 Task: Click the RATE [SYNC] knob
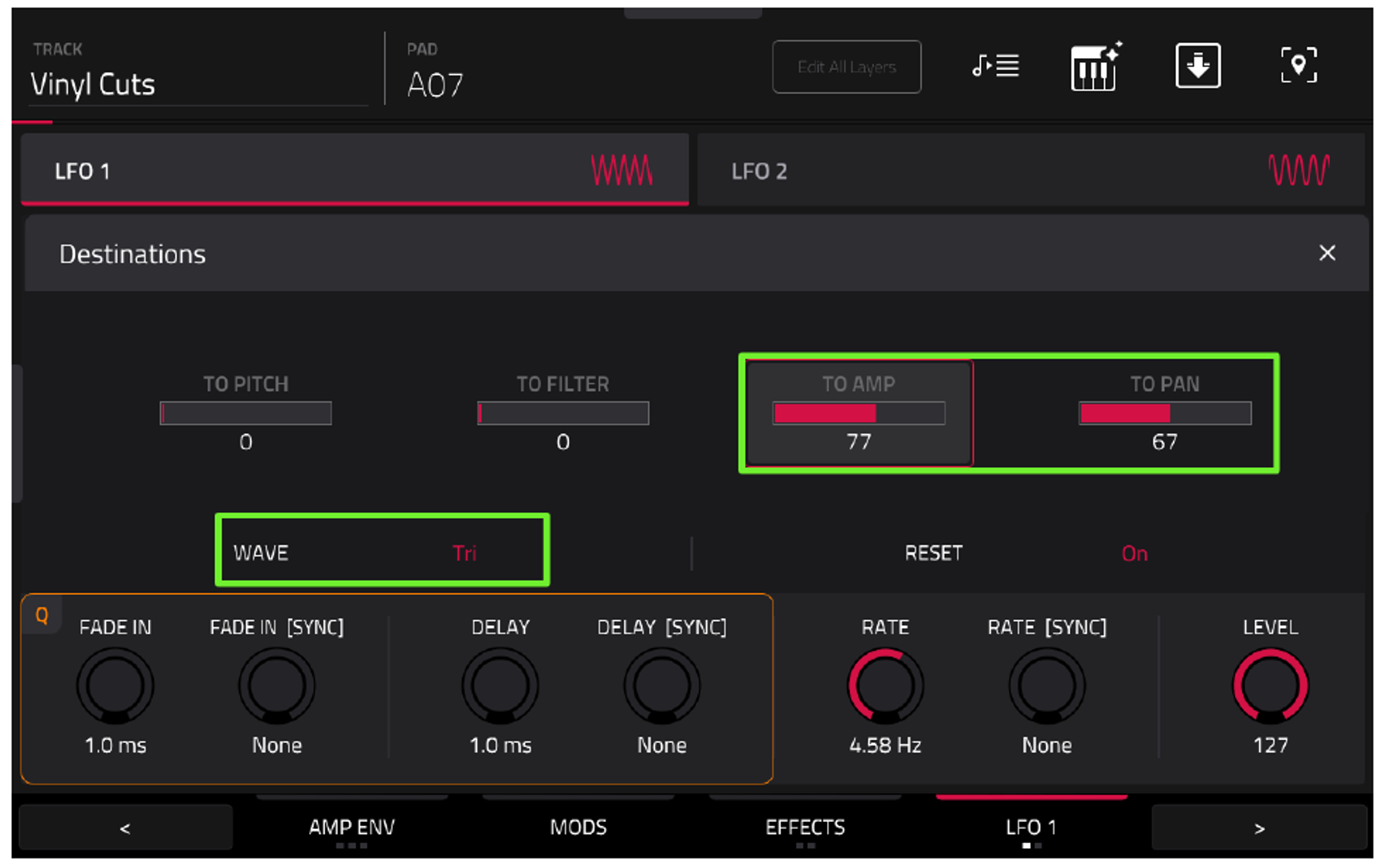tap(1047, 686)
